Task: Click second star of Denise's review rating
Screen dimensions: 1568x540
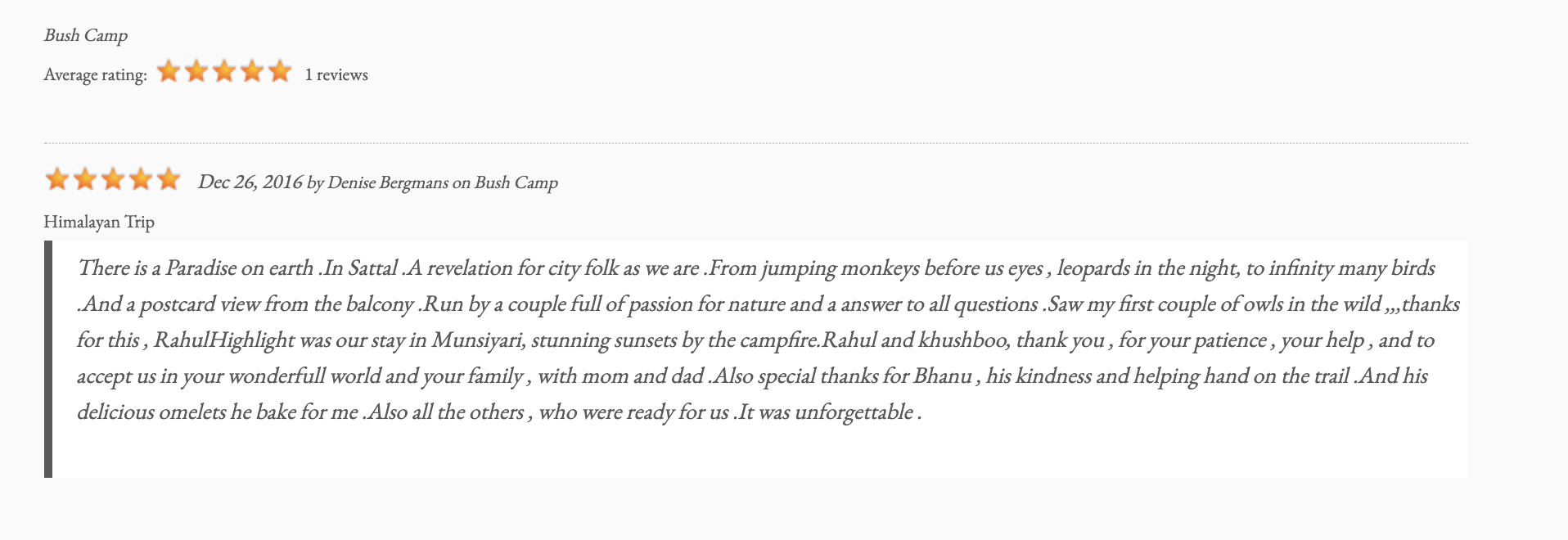Action: click(85, 179)
